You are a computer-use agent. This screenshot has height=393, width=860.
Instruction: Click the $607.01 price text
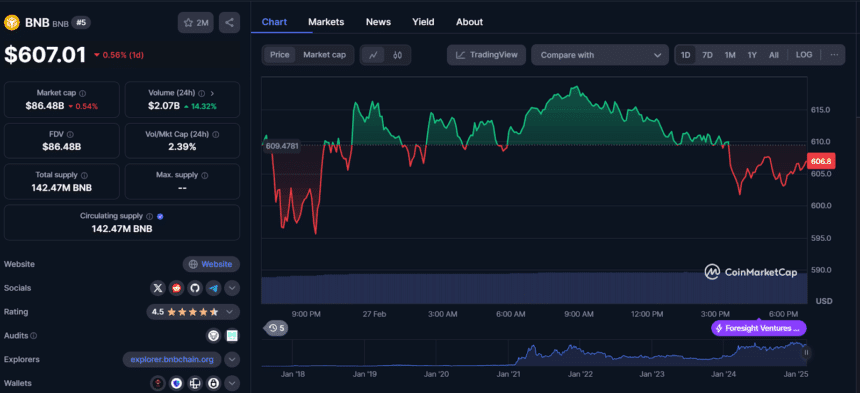[46, 55]
